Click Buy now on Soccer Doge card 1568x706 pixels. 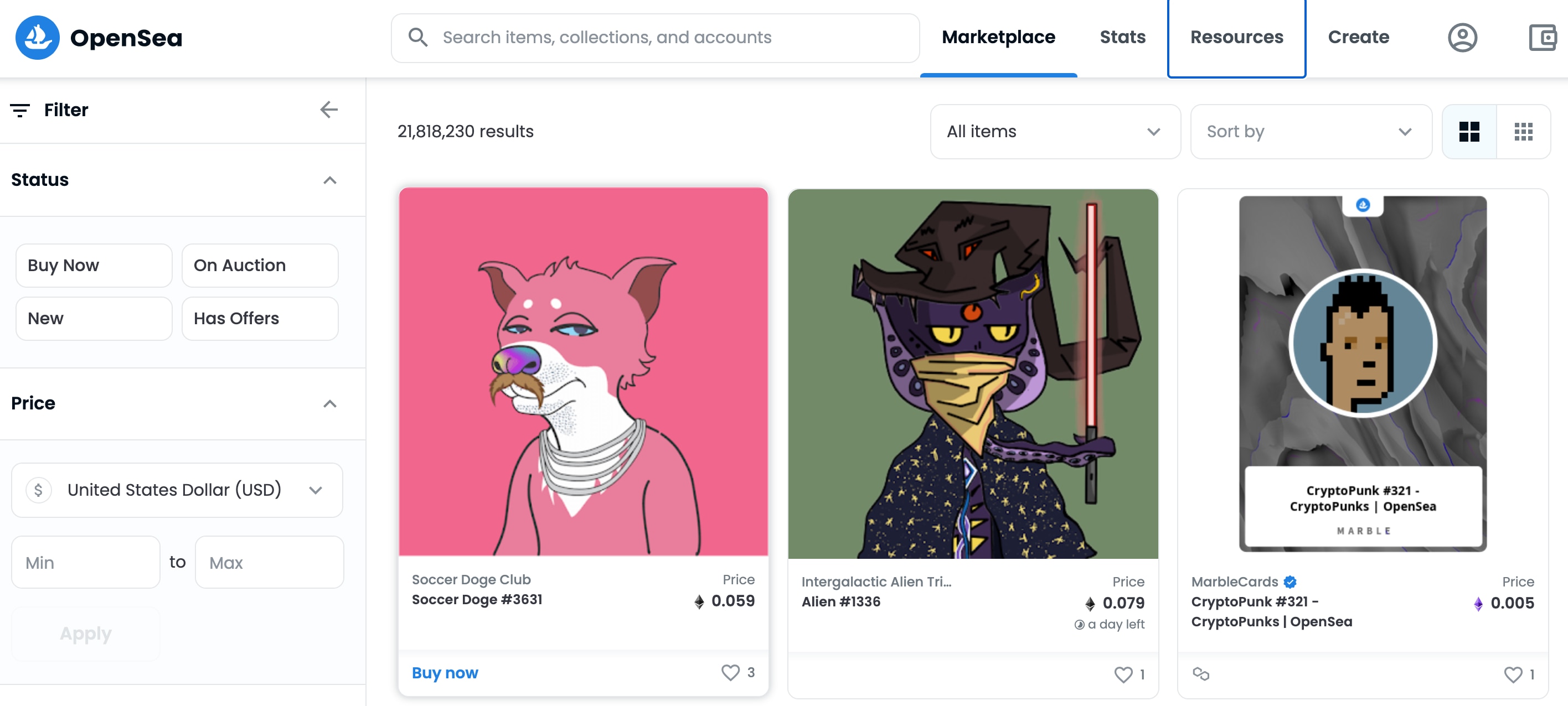[445, 673]
